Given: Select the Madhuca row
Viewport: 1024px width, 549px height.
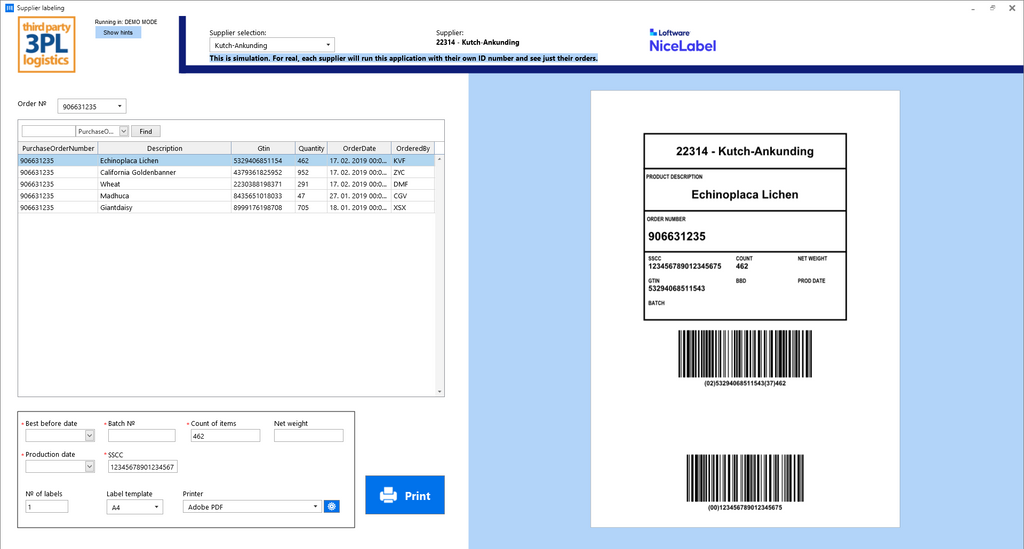Looking at the screenshot, I should click(x=226, y=196).
